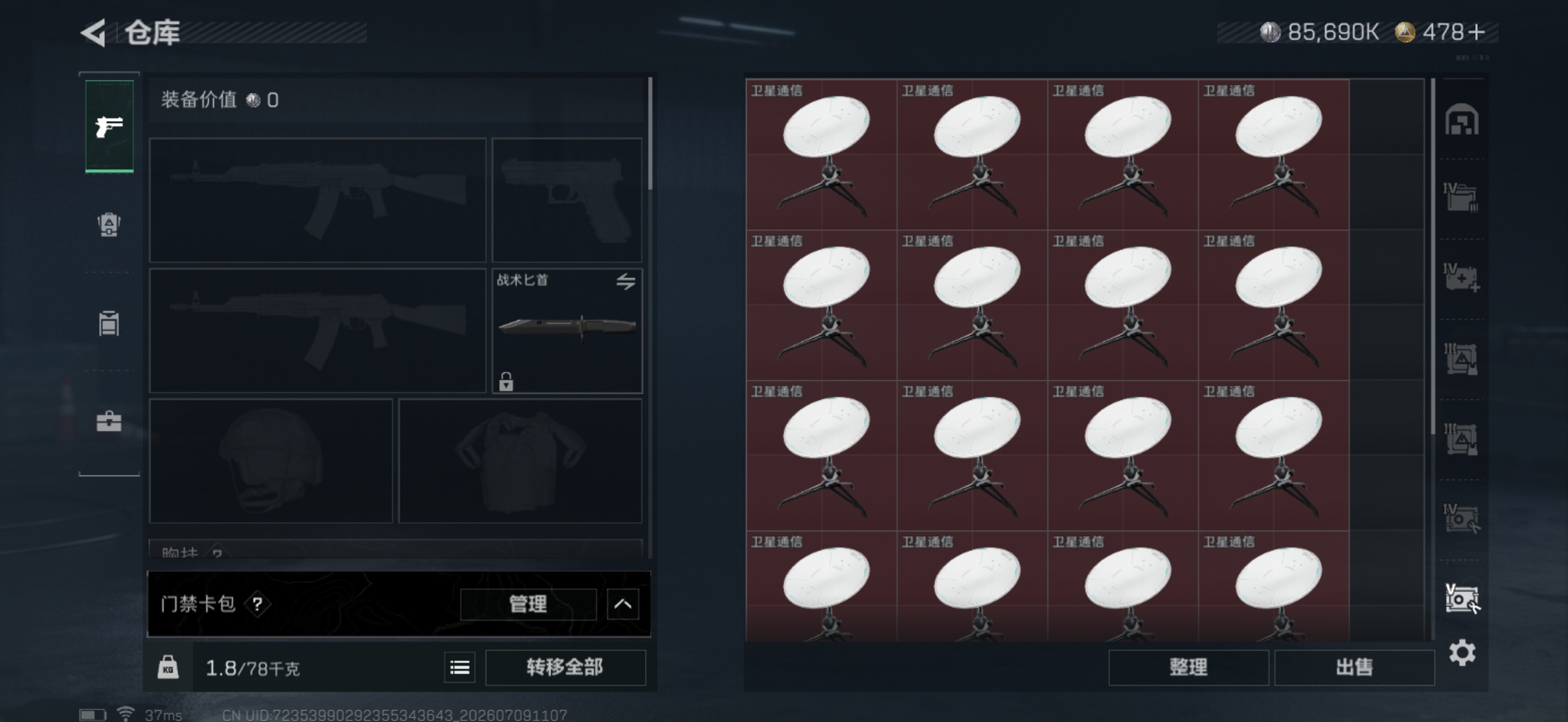This screenshot has height=722, width=1568.
Task: Click the 85,690K balance value
Action: [1333, 32]
